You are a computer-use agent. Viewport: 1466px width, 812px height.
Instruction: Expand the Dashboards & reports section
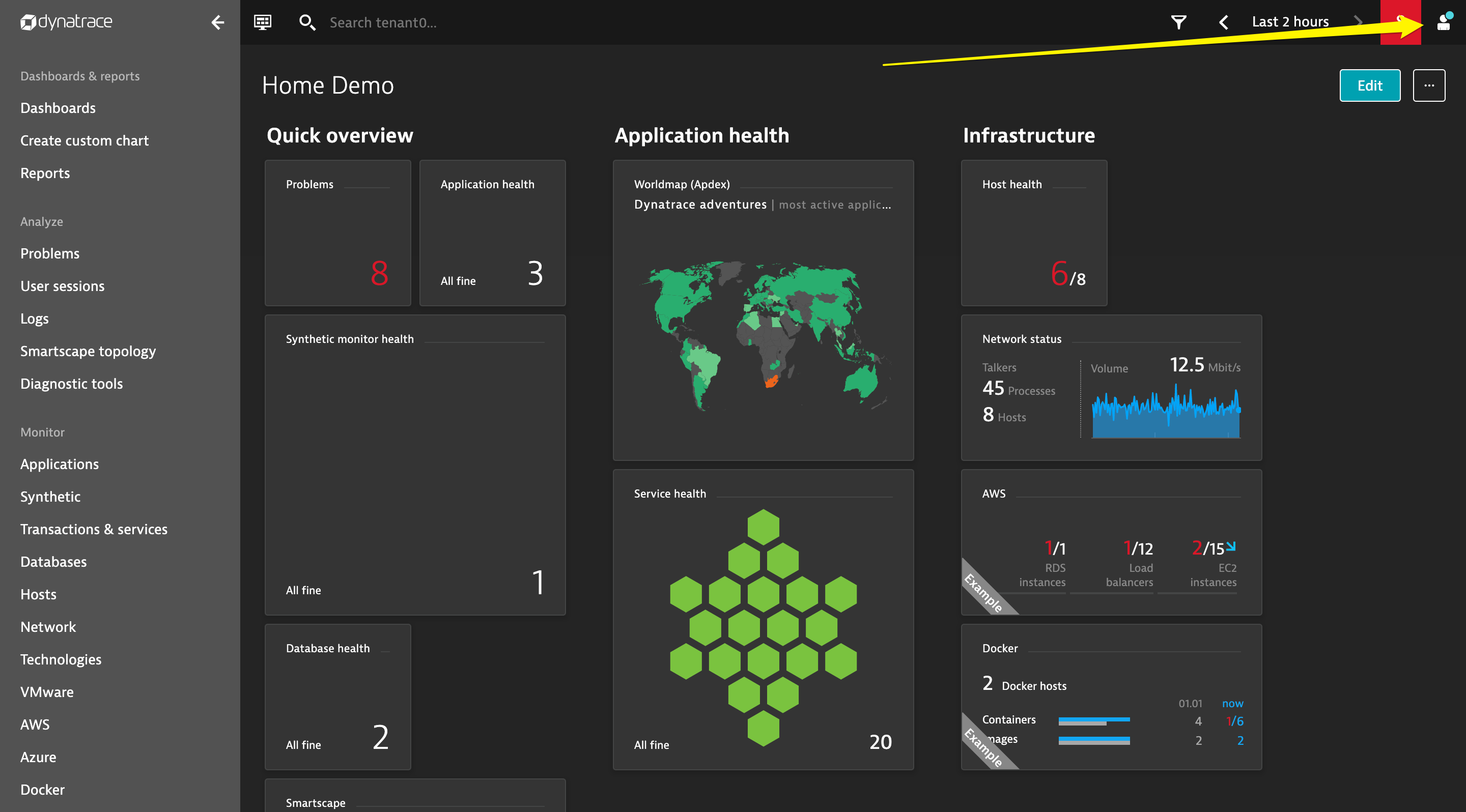pyautogui.click(x=80, y=76)
